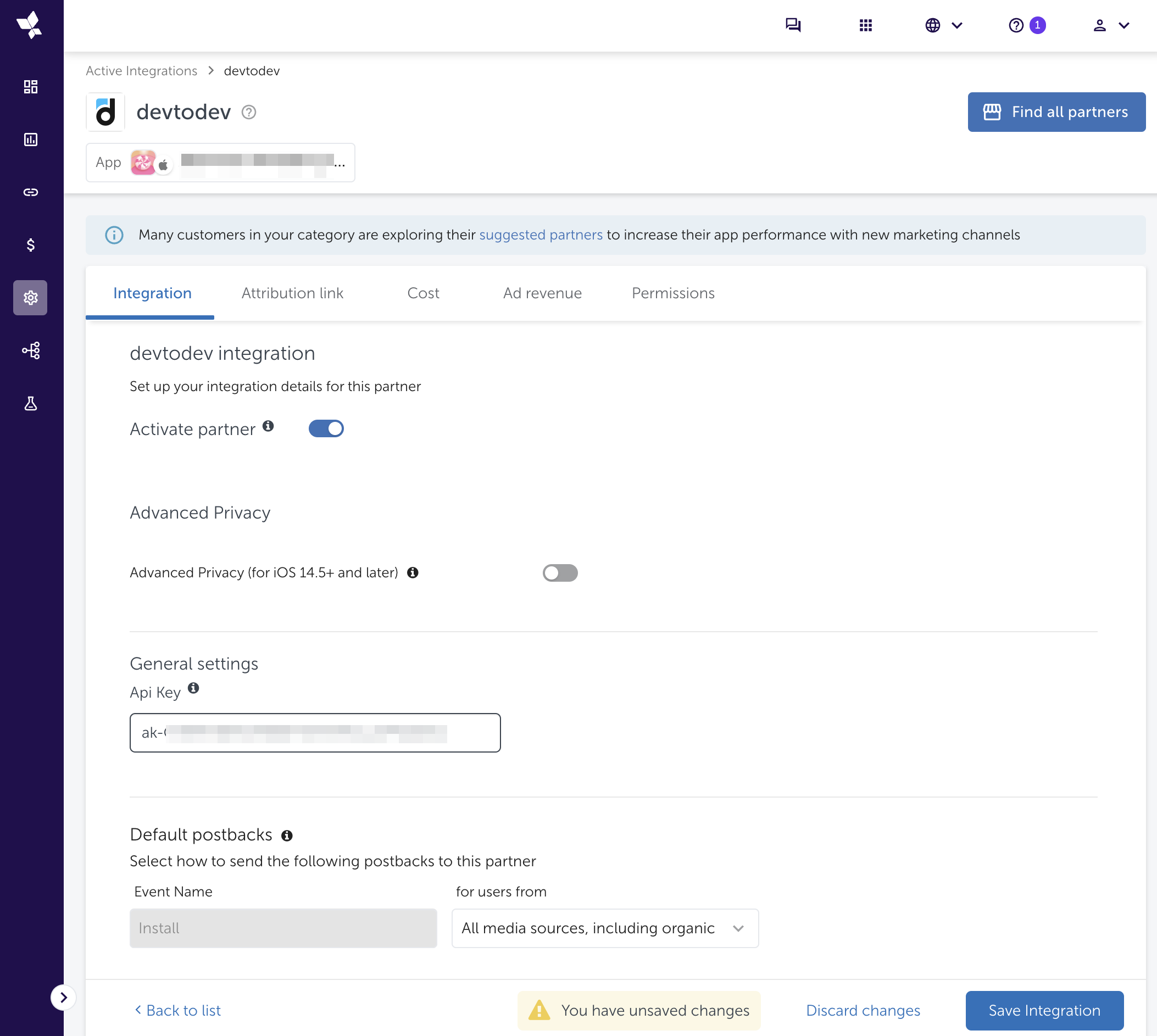
Task: Open the chat messages icon in header
Action: pyautogui.click(x=793, y=25)
